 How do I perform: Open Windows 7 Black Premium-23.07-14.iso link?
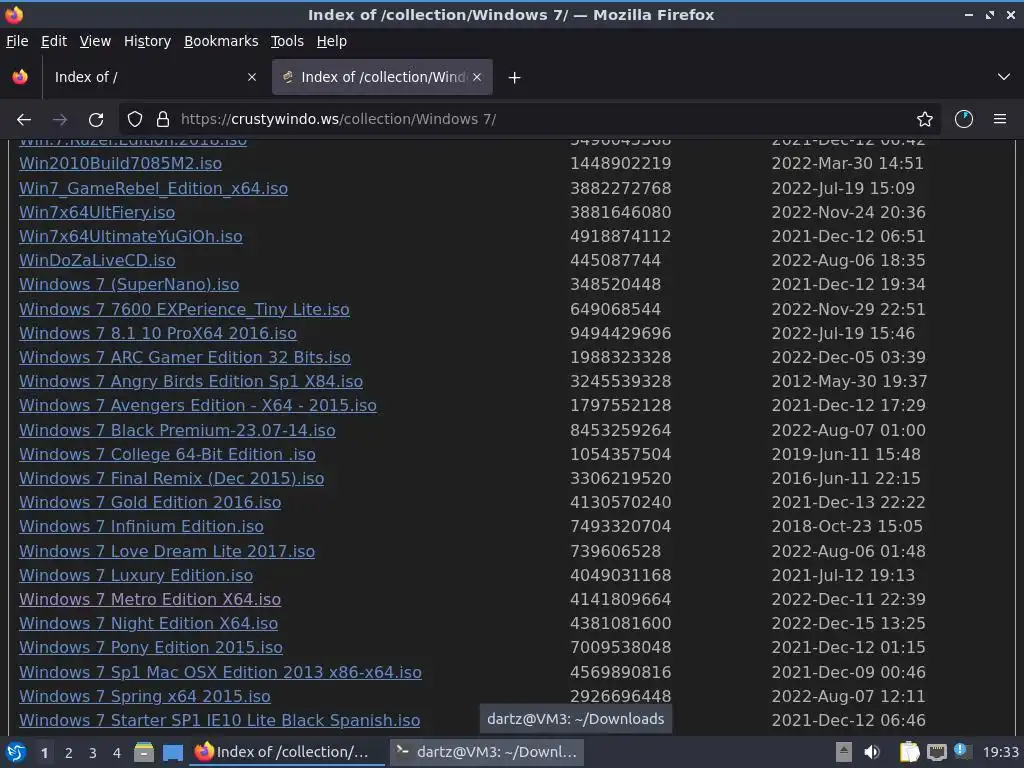[x=177, y=430]
